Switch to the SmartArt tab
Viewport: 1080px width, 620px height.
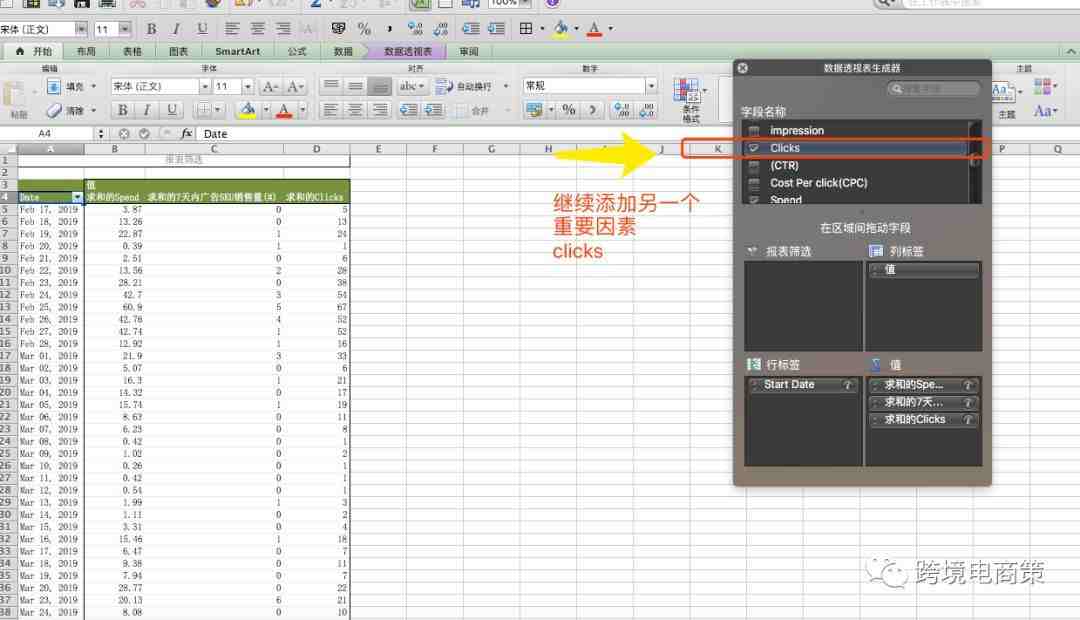237,52
